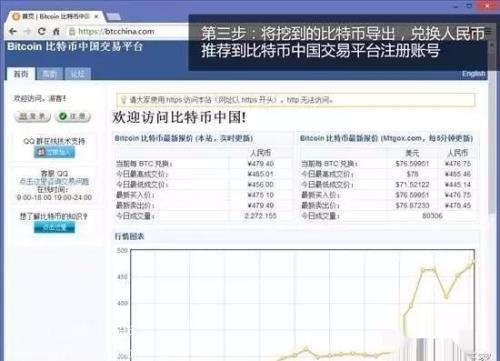Open the 点击这里咨询交易问题 link
The image size is (500, 361).
[x=54, y=181]
